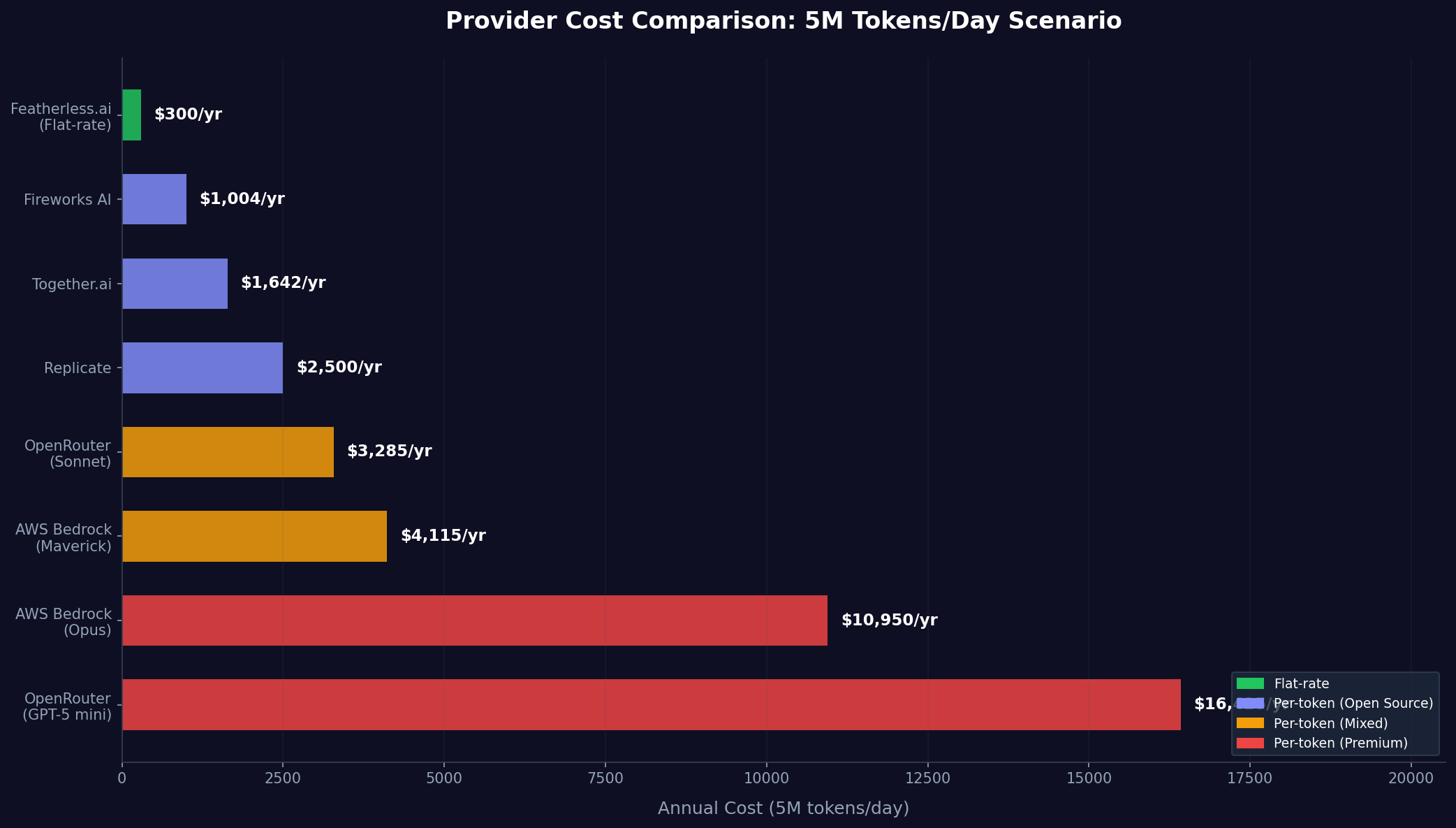This screenshot has height=828, width=1456.
Task: Click the Featherless.ai green bar
Action: pos(131,116)
